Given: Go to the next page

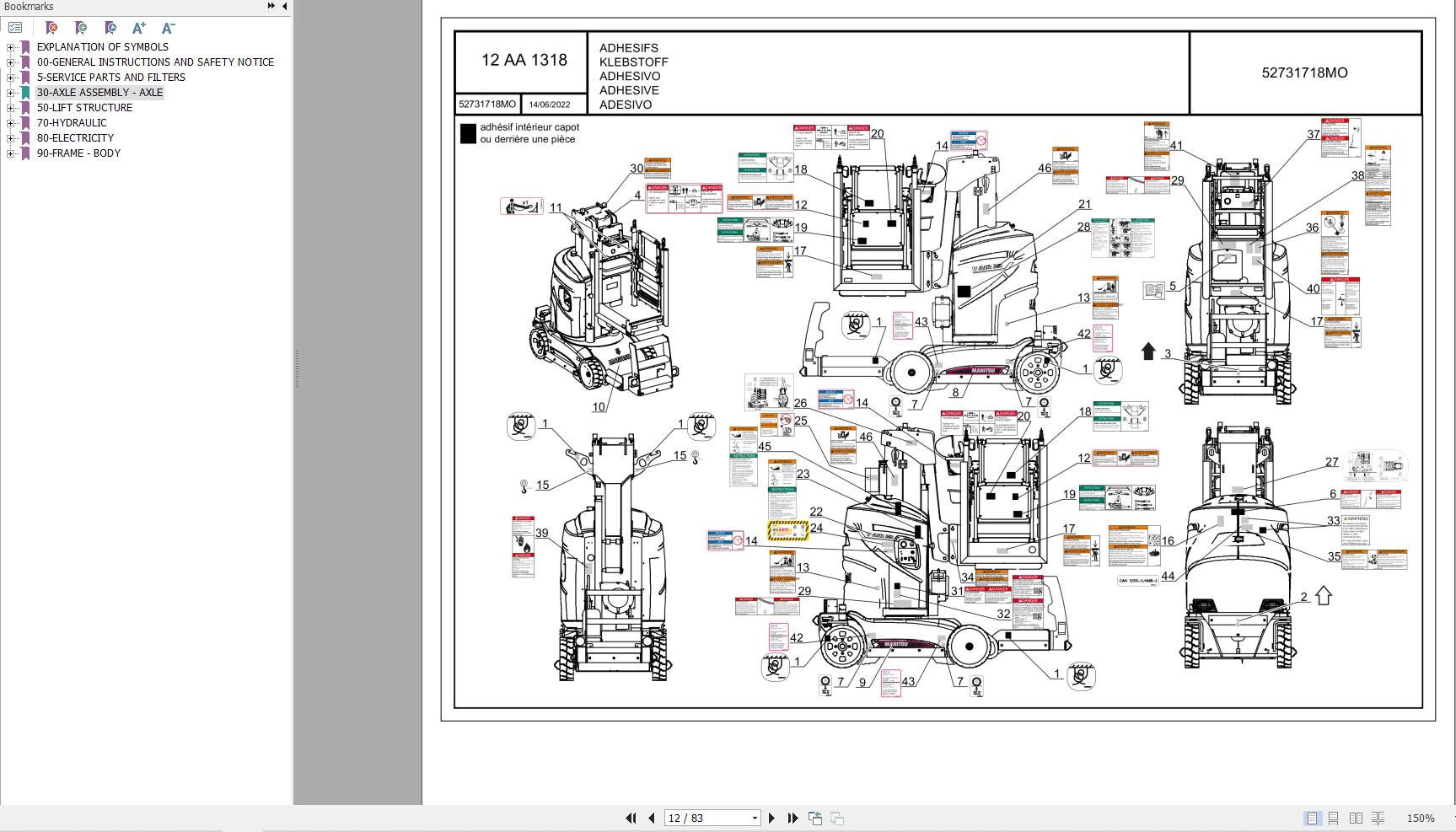Looking at the screenshot, I should pyautogui.click(x=771, y=818).
